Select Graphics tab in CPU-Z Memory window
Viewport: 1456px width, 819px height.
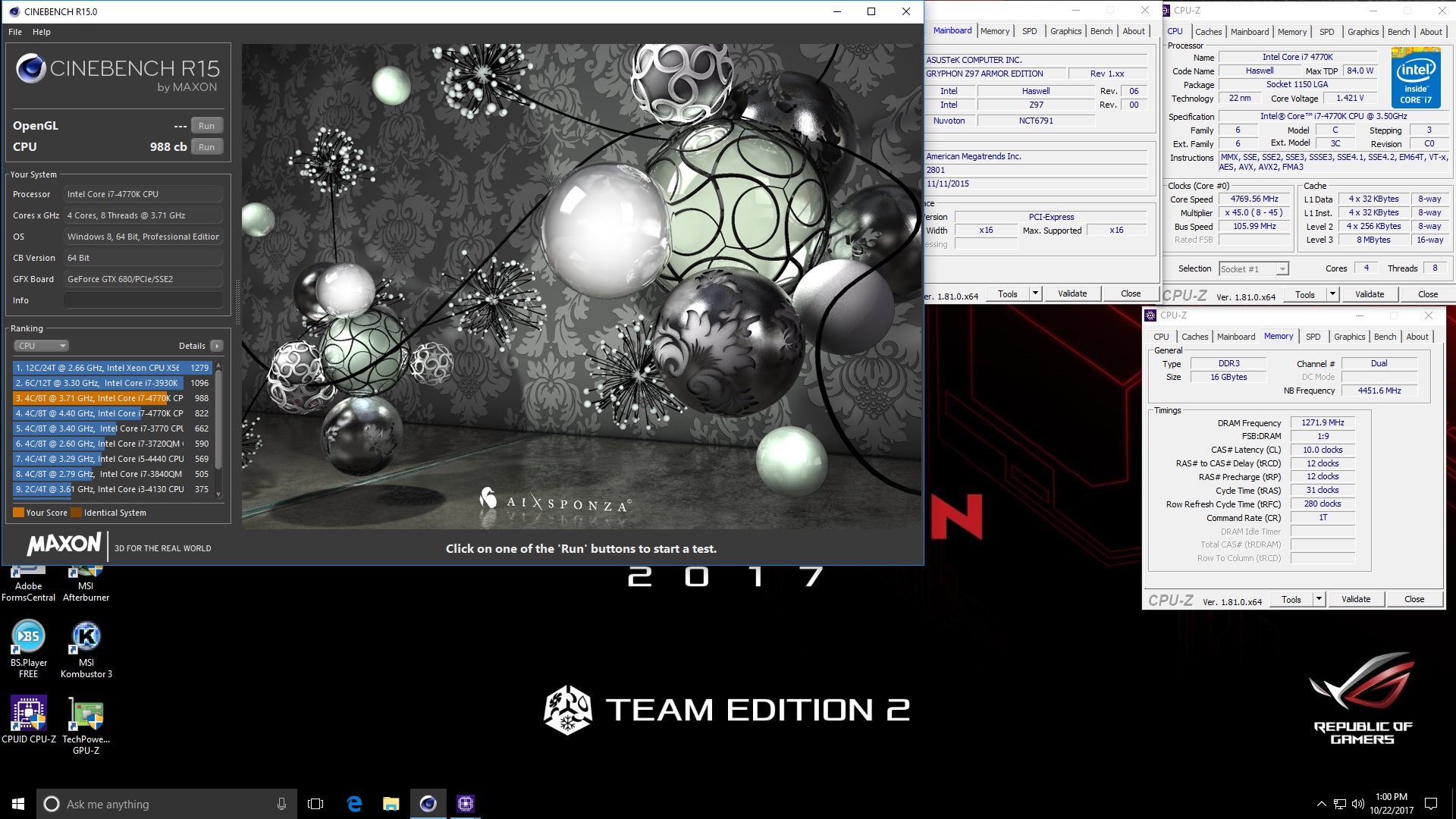(1349, 337)
